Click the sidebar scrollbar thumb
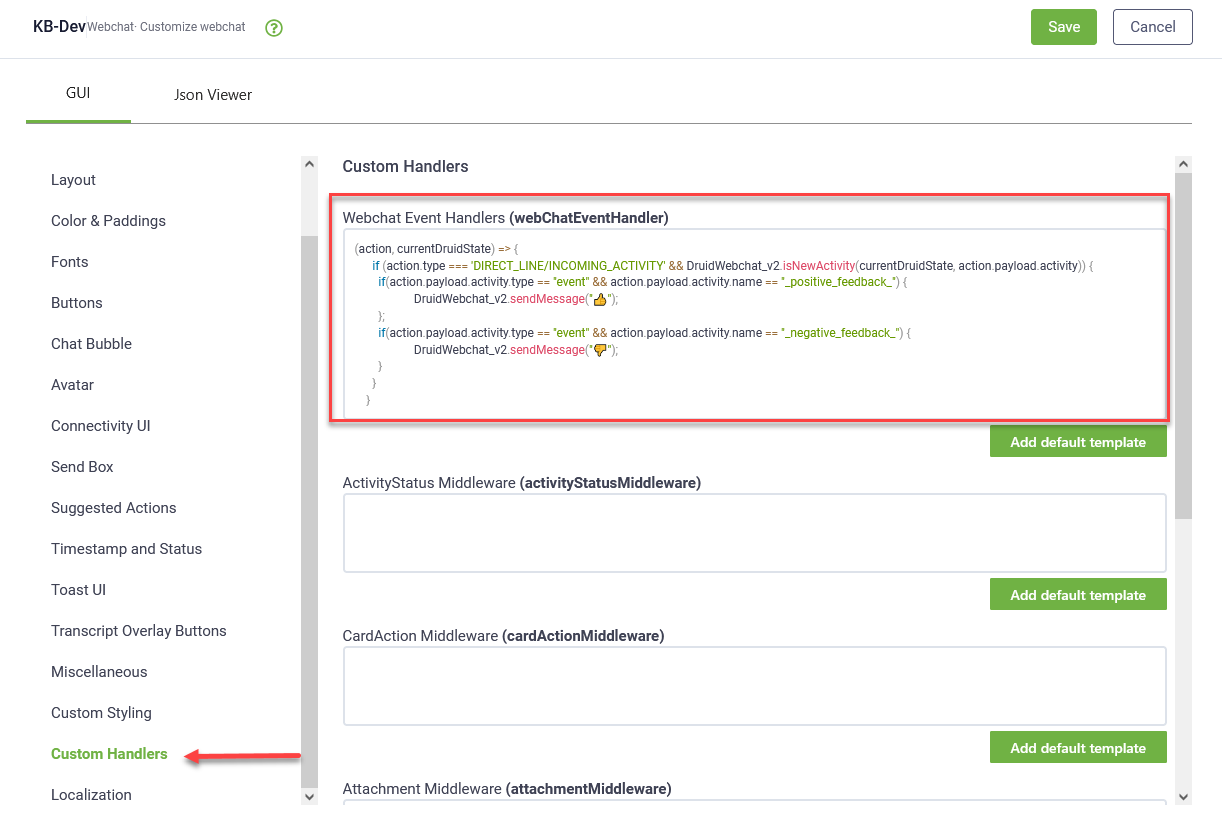The height and width of the screenshot is (822, 1222). click(x=309, y=512)
